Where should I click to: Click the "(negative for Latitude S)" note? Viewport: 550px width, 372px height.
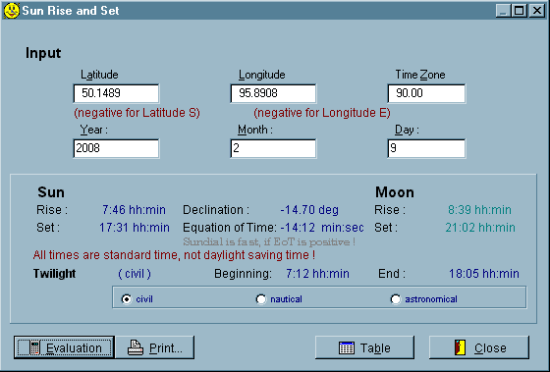click(137, 113)
